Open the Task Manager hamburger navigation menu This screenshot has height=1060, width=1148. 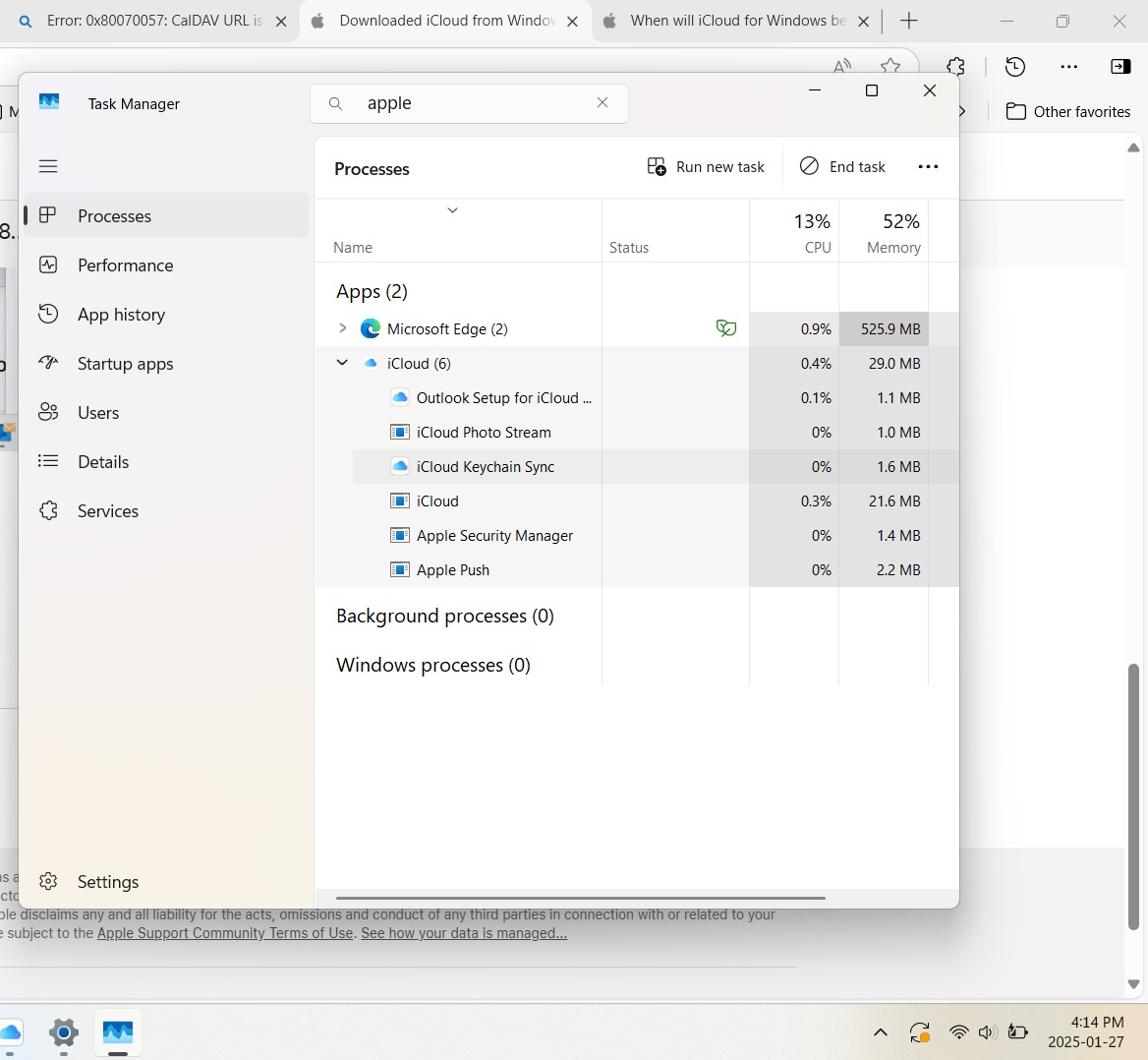(x=48, y=166)
